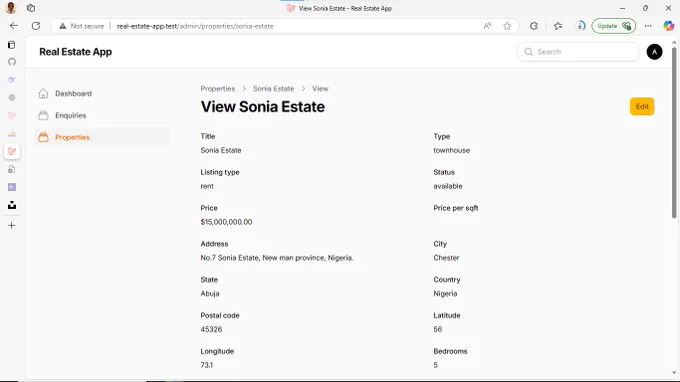Click the latitude value 56
680x382 pixels.
[438, 330]
